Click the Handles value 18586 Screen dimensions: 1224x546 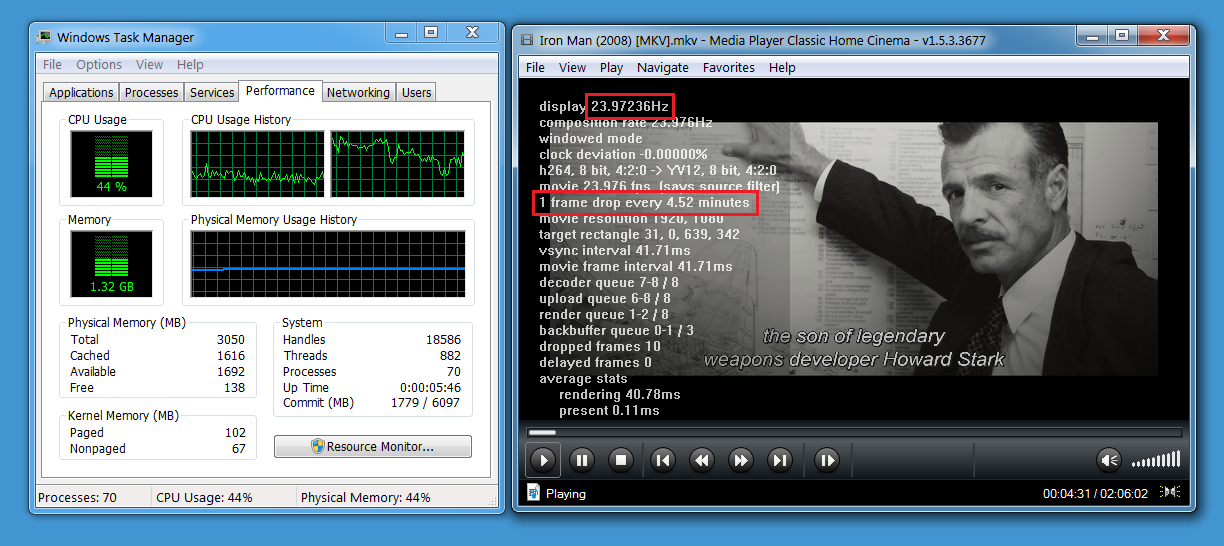pyautogui.click(x=444, y=340)
